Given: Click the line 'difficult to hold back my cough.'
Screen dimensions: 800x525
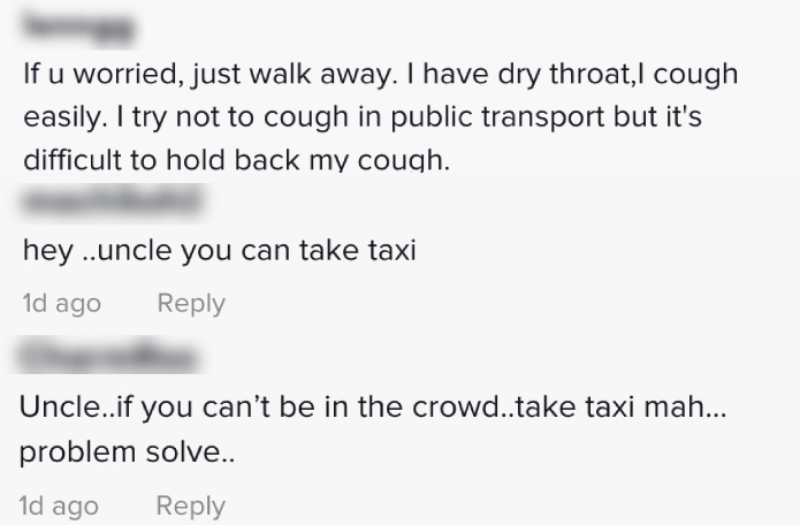Looking at the screenshot, I should click(x=237, y=160).
